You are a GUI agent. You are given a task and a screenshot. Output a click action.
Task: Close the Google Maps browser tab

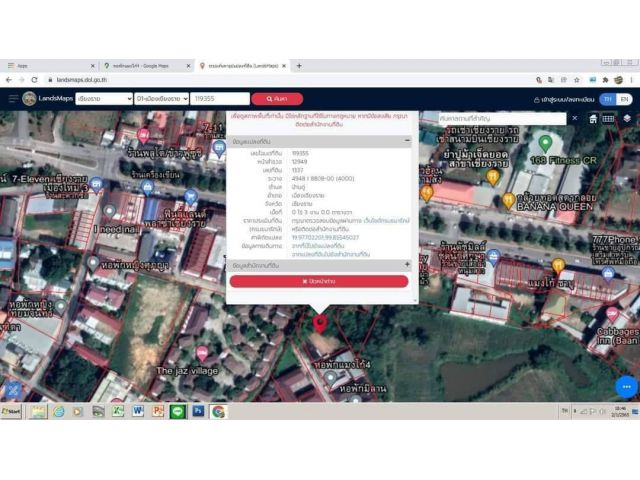pos(188,66)
